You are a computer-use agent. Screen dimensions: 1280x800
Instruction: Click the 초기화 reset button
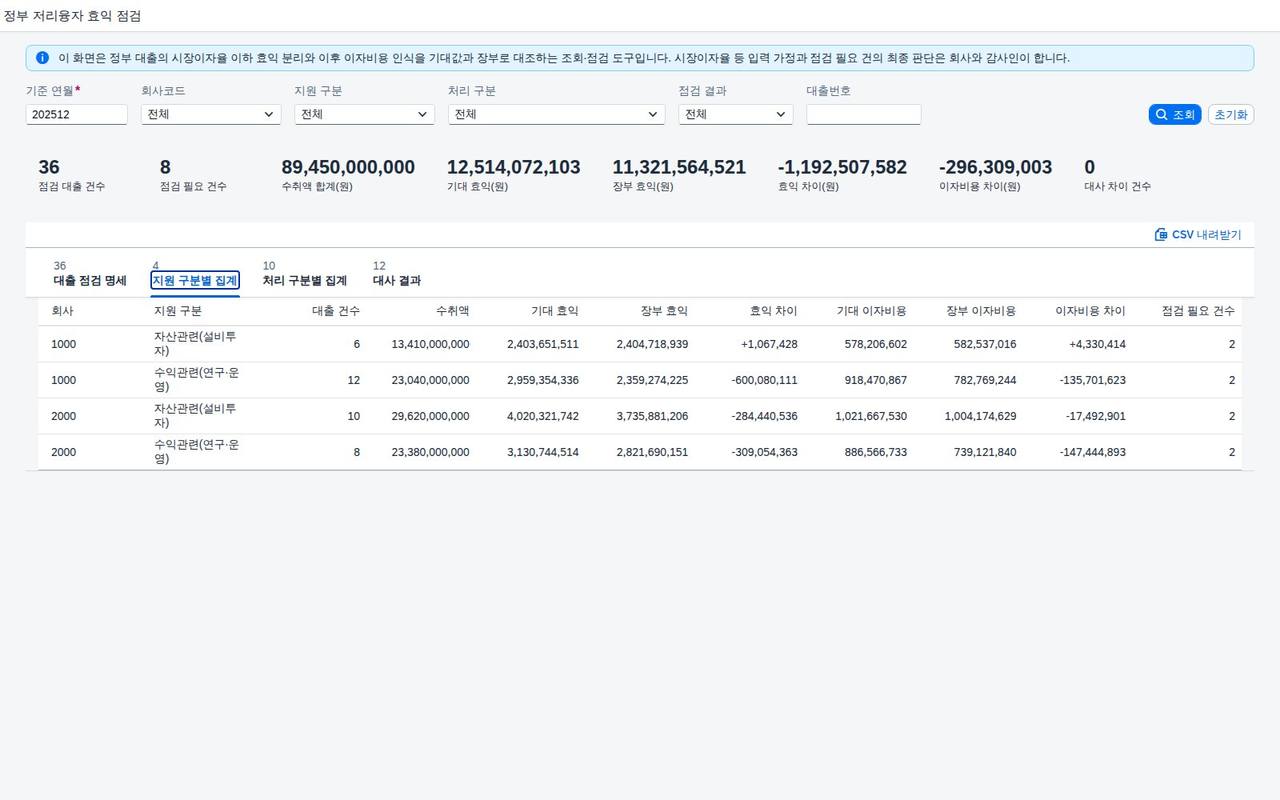(x=1231, y=115)
